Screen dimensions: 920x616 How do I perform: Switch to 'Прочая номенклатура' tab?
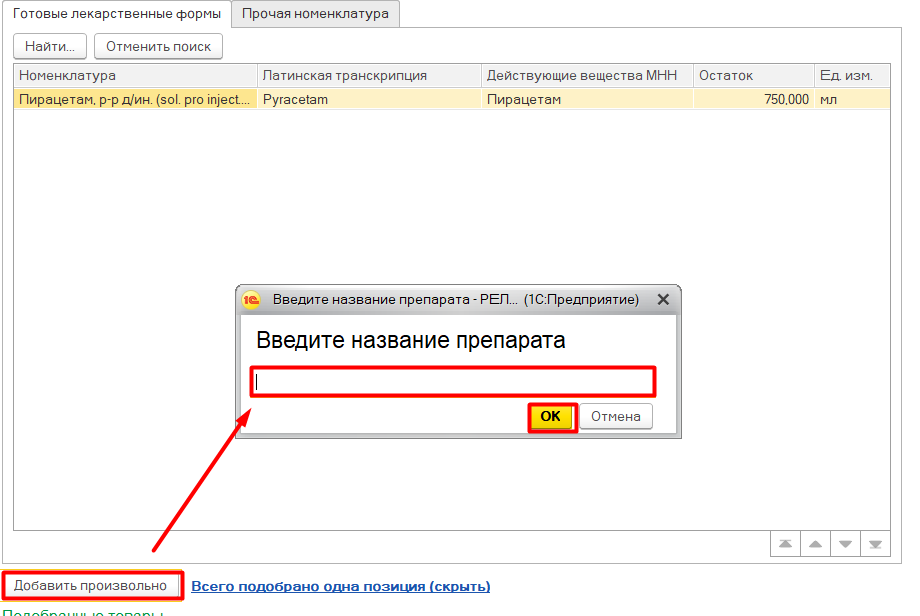315,14
